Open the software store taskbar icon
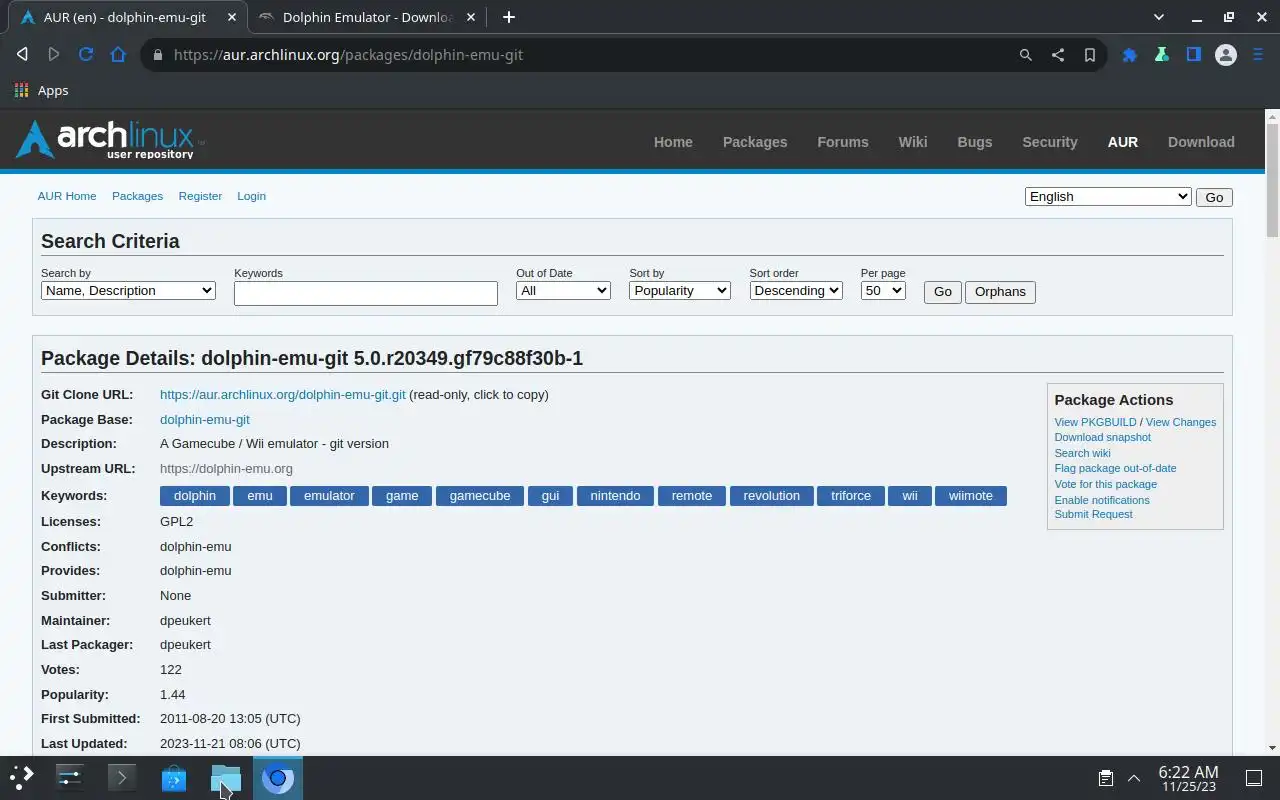This screenshot has width=1280, height=800. (174, 777)
